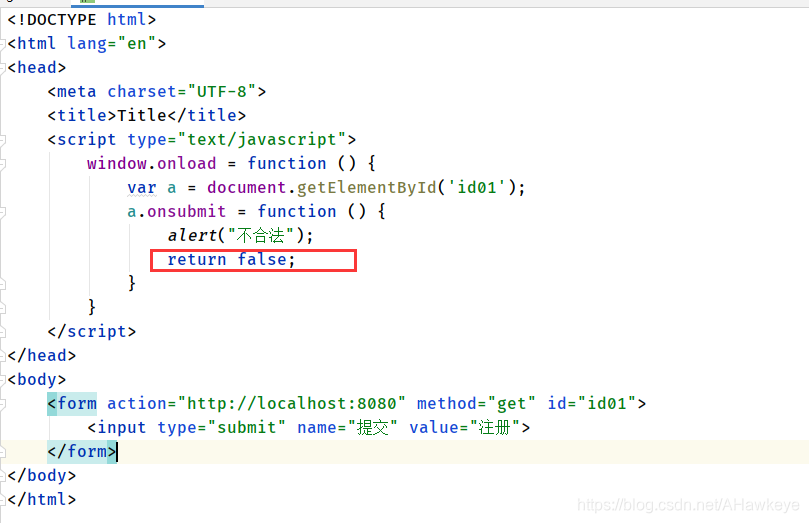Collapse the fold marker beside a.onsubmit line
Image resolution: width=809 pixels, height=523 pixels.
coord(3,211)
